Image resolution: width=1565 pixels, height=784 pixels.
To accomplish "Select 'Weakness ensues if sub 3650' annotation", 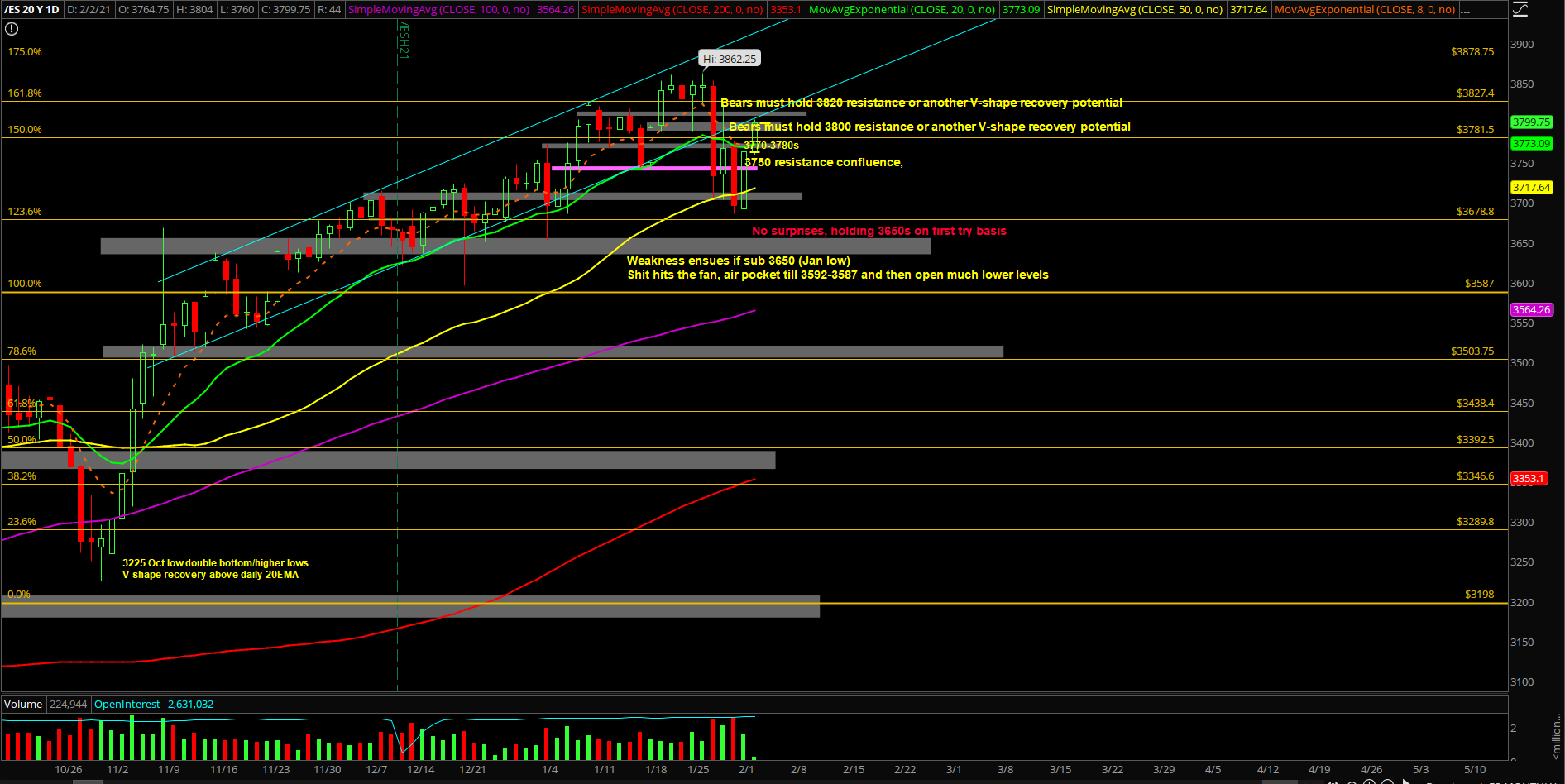I will [739, 261].
